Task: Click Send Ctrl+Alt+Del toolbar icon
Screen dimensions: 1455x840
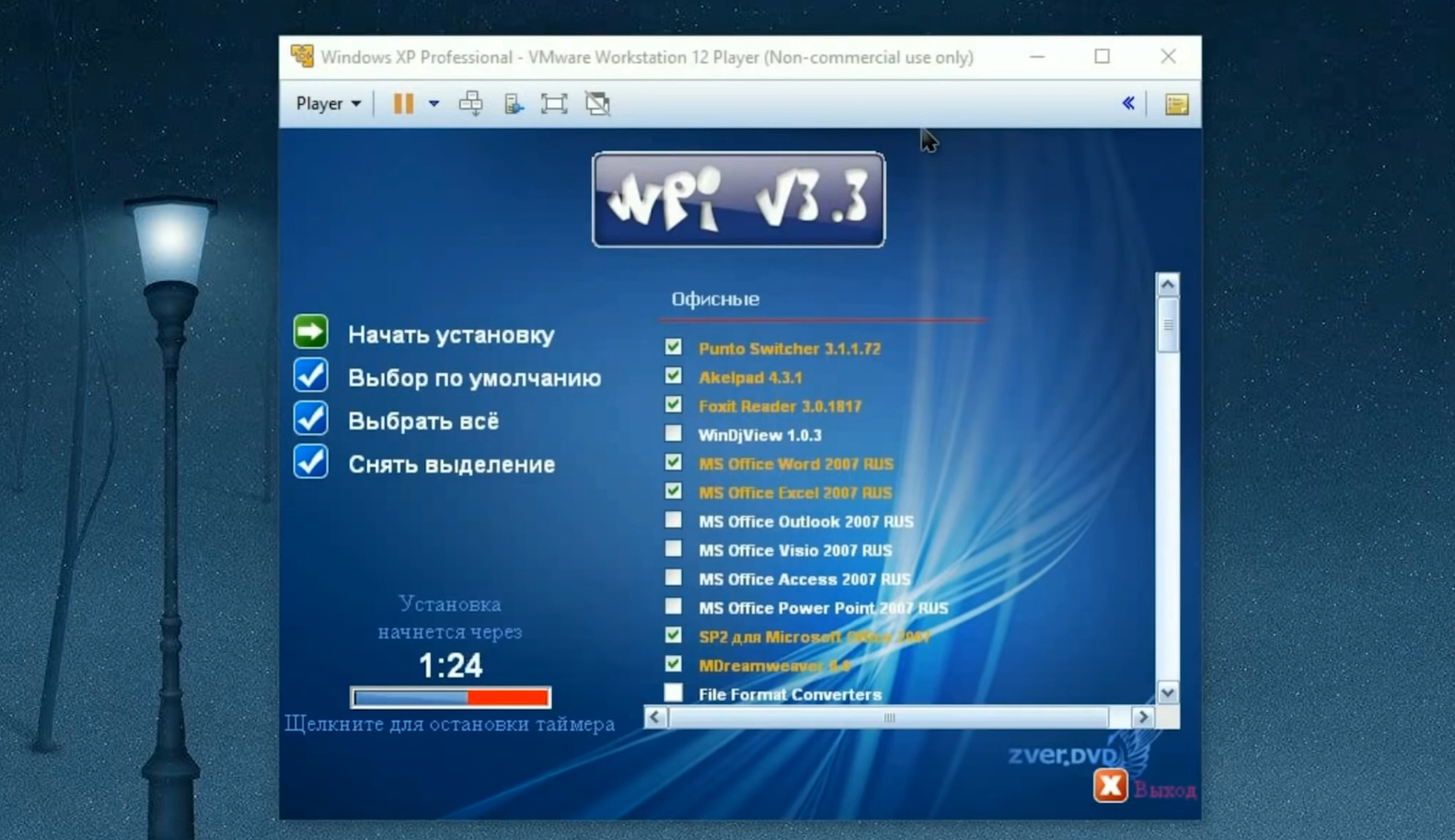Action: [x=471, y=103]
